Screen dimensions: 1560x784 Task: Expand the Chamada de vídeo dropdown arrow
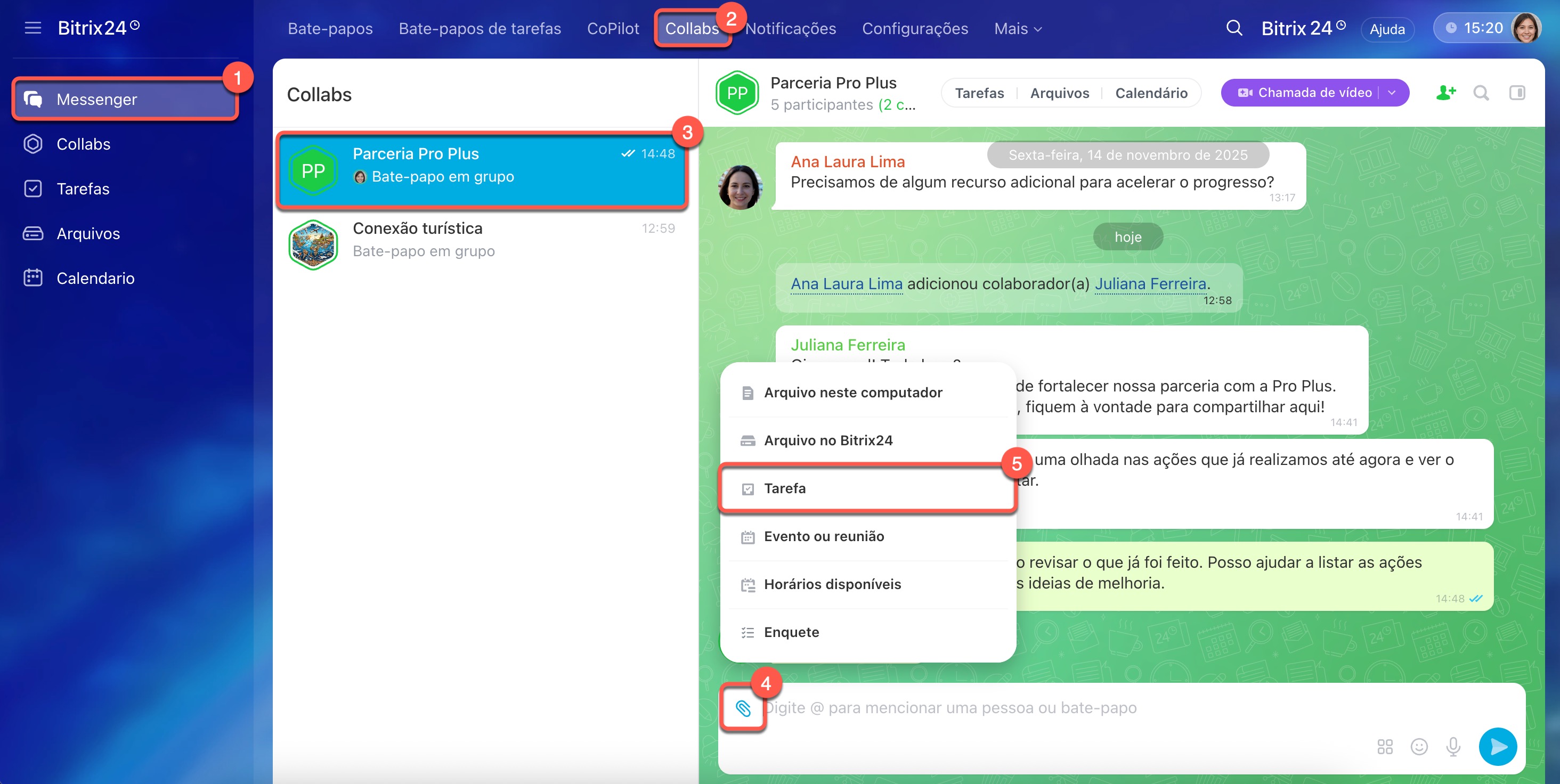coord(1392,93)
